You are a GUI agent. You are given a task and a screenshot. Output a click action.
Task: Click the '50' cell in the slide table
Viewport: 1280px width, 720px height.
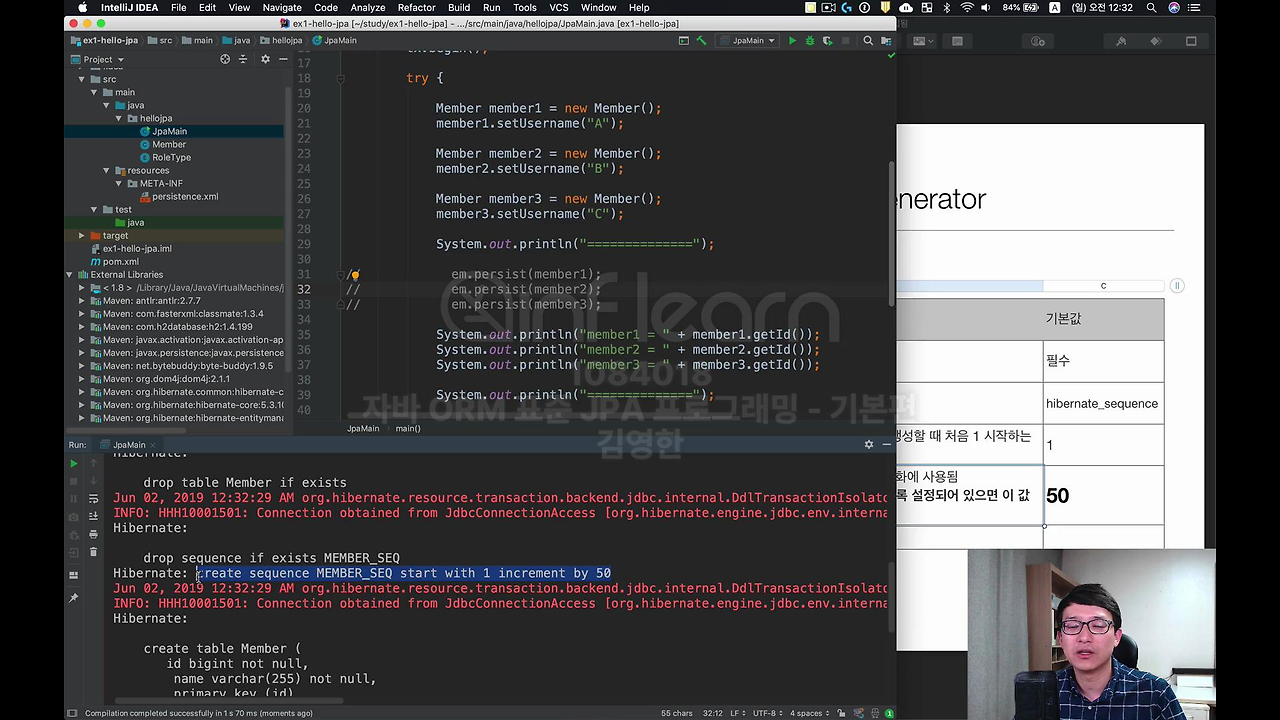(1103, 495)
